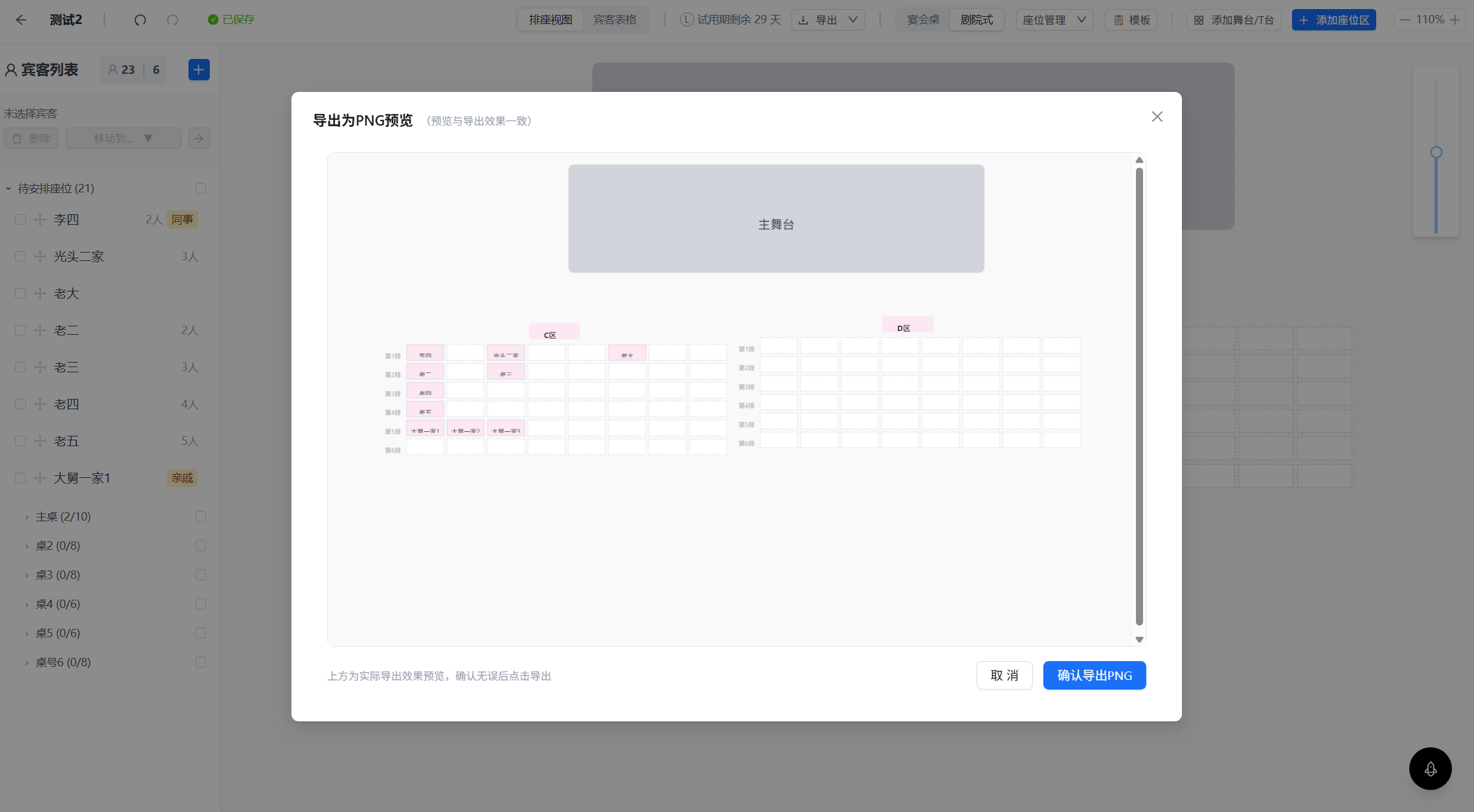
Task: Tick the checkbox next to 老三
Action: (21, 367)
